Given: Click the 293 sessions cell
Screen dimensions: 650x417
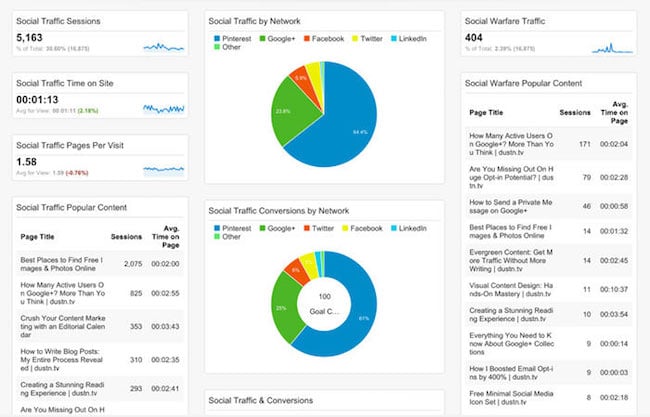Looking at the screenshot, I should coord(136,389).
